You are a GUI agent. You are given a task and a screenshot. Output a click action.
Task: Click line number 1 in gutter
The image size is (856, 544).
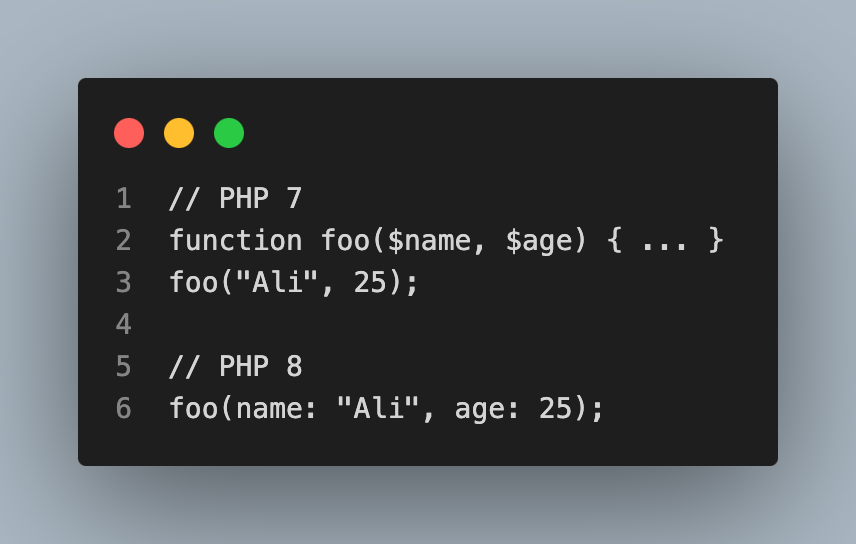(x=123, y=199)
